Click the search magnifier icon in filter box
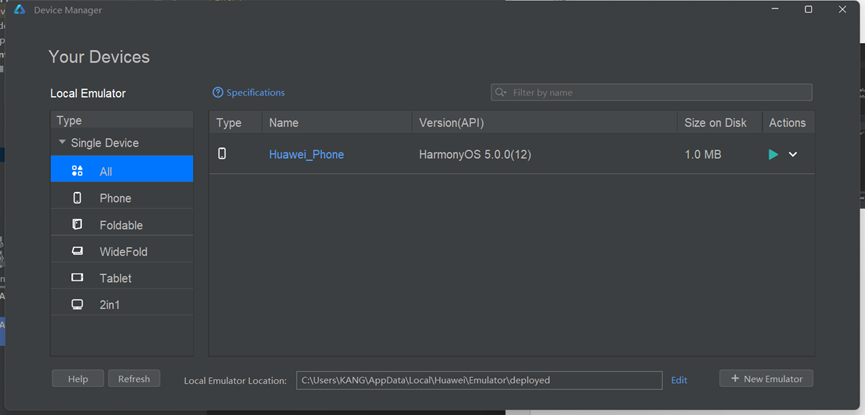 click(x=500, y=92)
